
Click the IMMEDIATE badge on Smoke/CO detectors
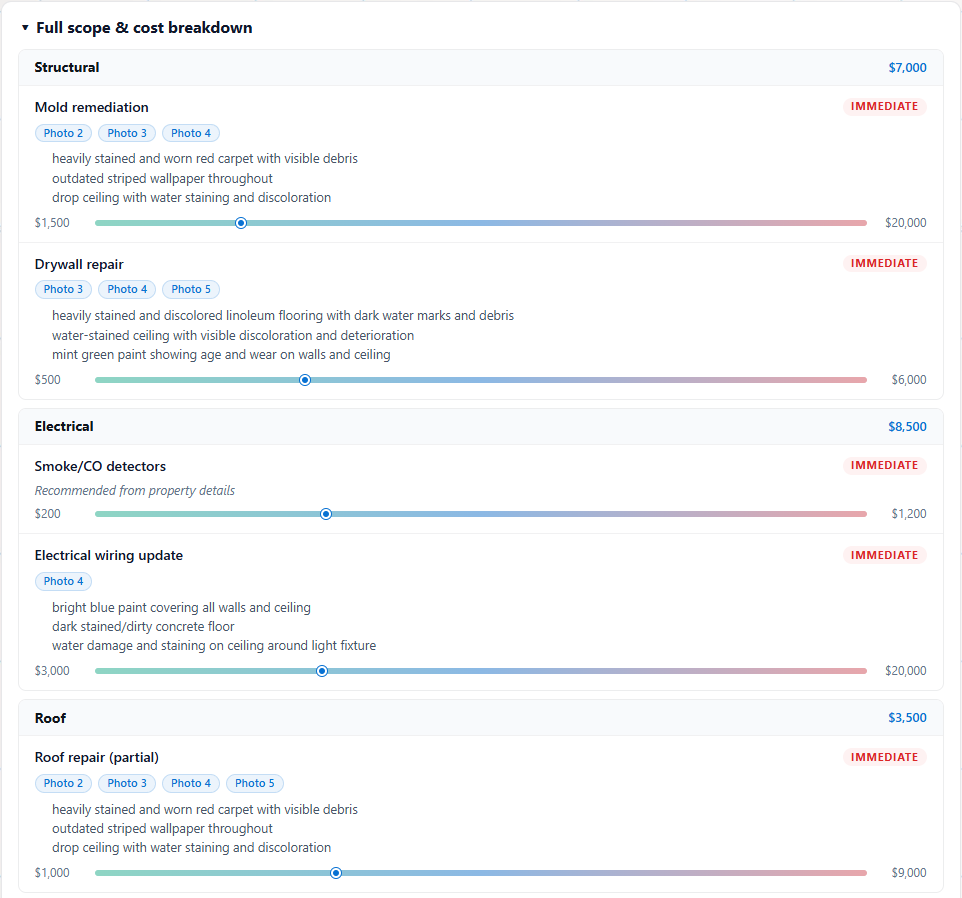pos(884,465)
